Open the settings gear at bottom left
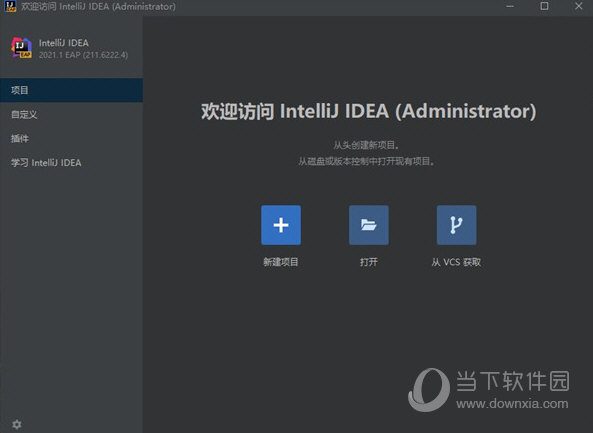 pyautogui.click(x=17, y=424)
